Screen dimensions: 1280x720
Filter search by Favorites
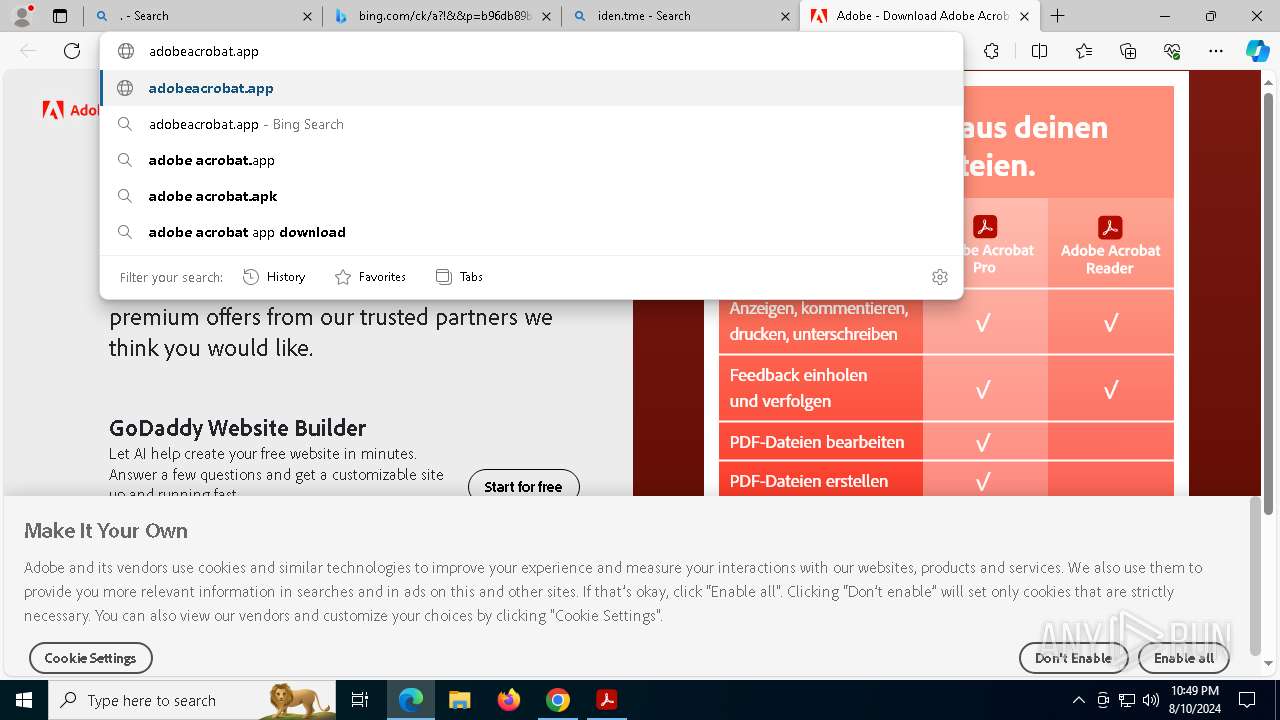pyautogui.click(x=370, y=277)
